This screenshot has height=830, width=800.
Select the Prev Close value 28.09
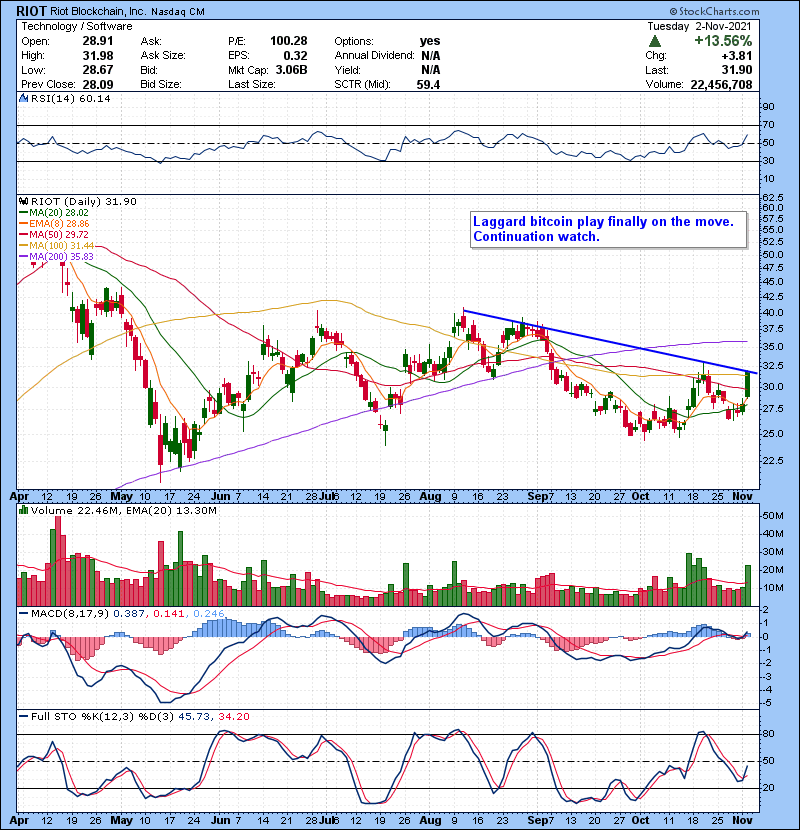point(97,84)
